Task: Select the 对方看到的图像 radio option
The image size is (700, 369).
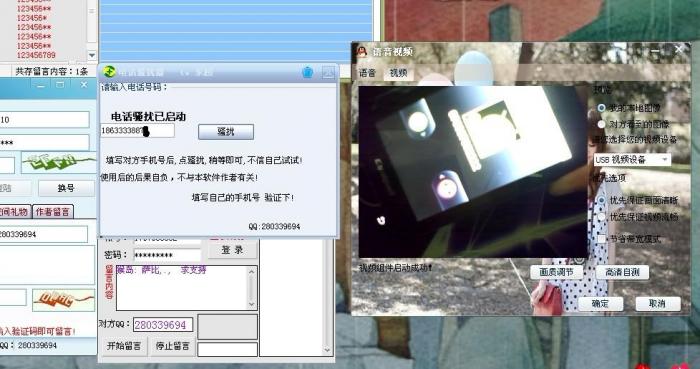Action: click(601, 124)
